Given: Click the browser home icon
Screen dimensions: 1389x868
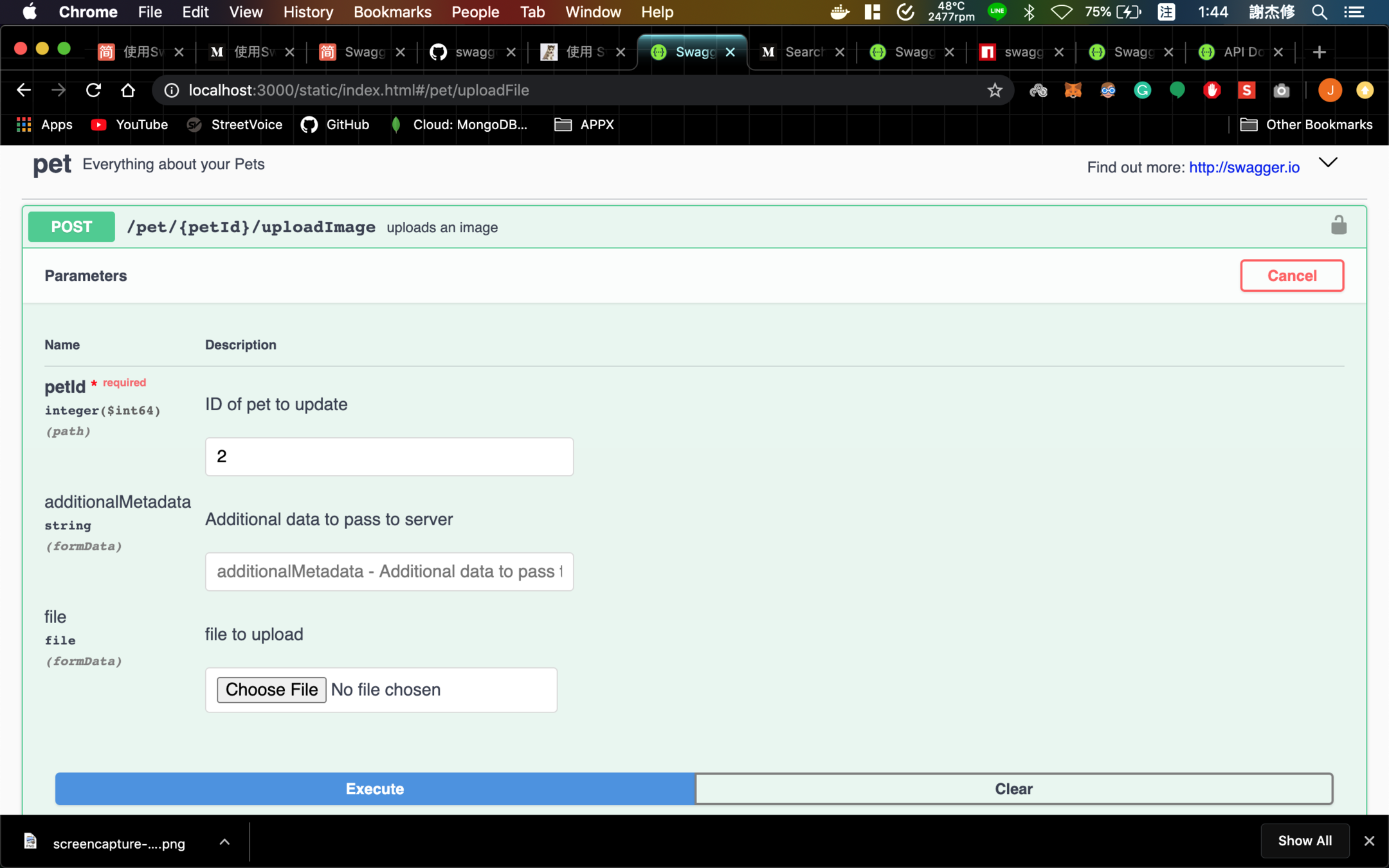Looking at the screenshot, I should [x=128, y=91].
